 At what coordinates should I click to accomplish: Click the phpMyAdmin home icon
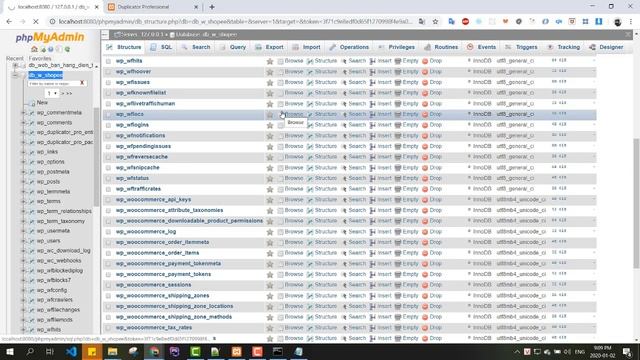(x=34, y=49)
